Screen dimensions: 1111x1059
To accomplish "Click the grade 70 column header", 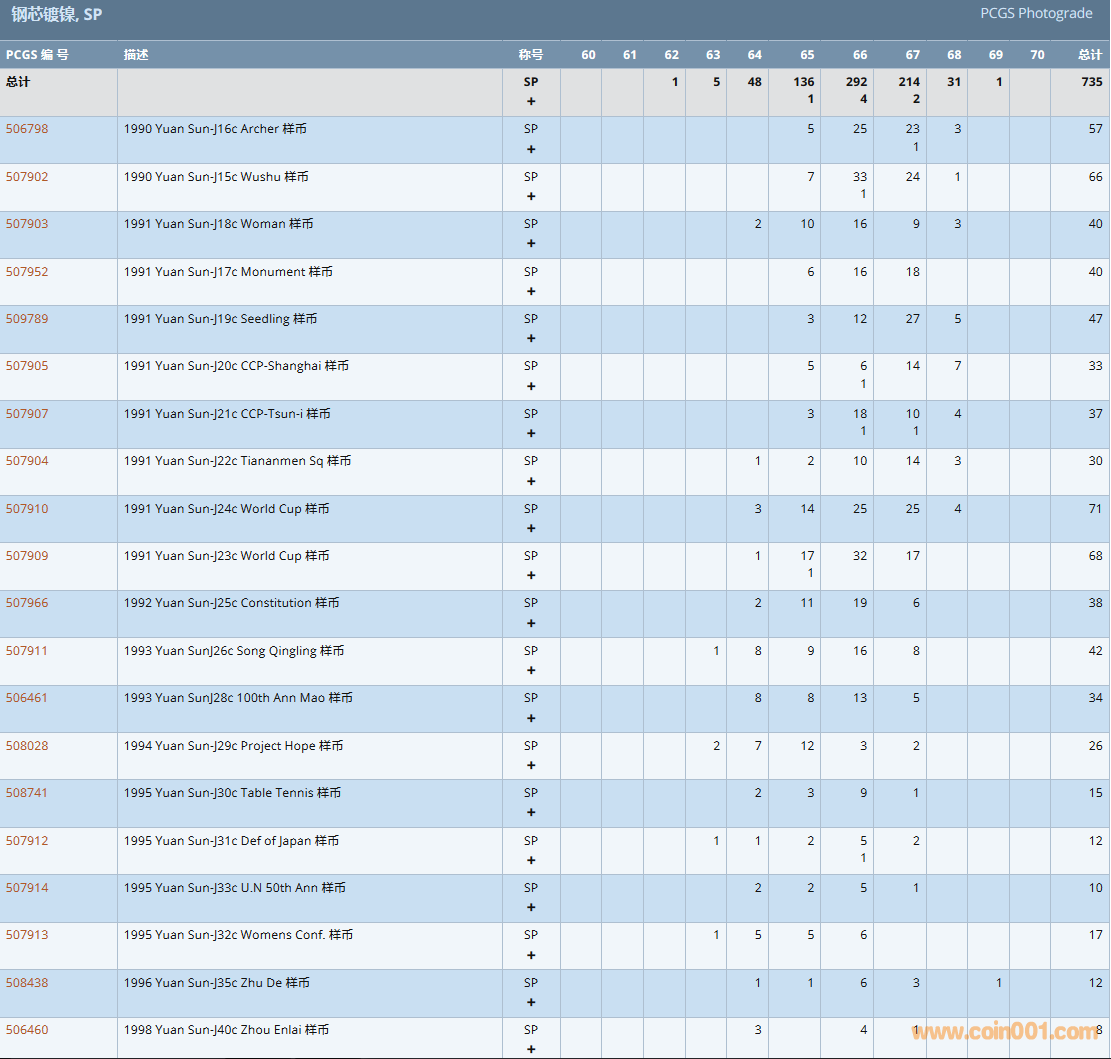I will pyautogui.click(x=1037, y=55).
